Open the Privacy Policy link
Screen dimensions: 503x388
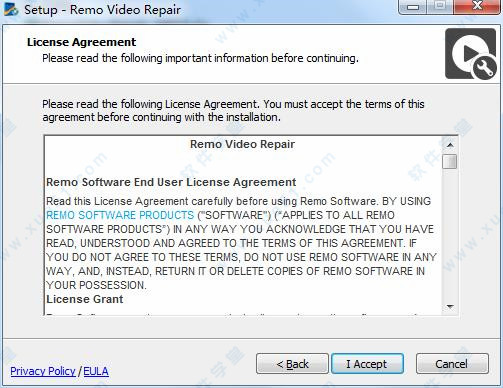[x=43, y=371]
